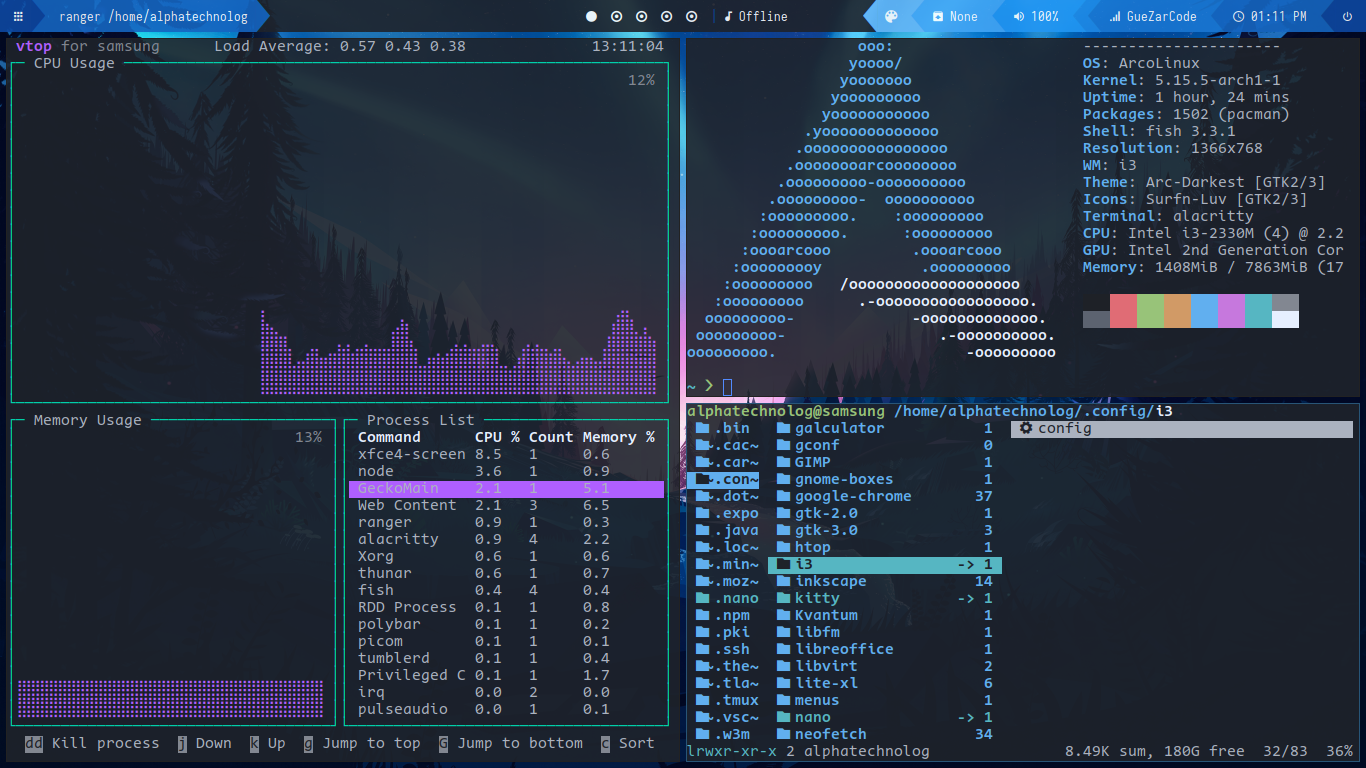Select the libvirt directory in ranger

[x=885, y=666]
